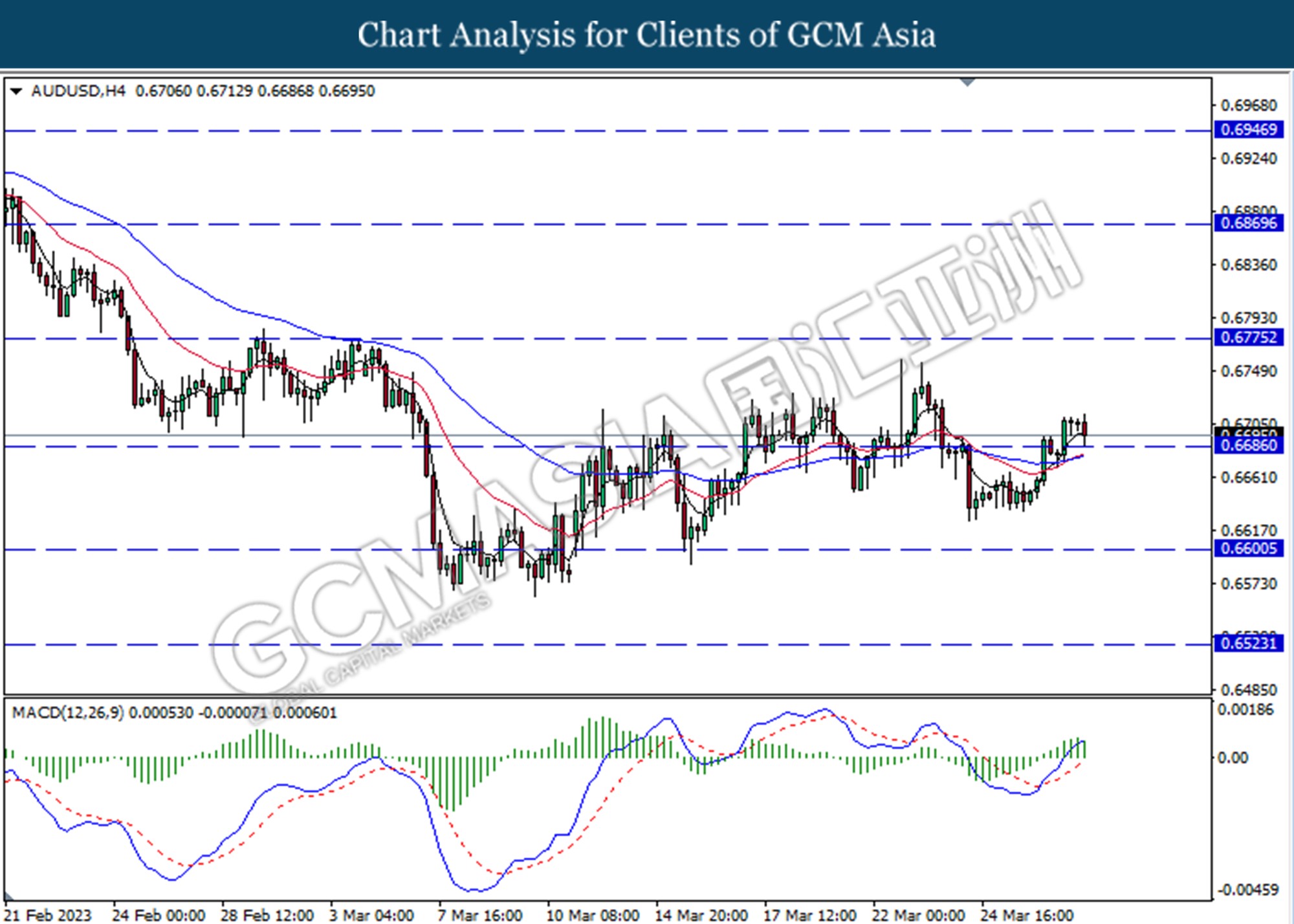Viewport: 1294px width, 924px height.
Task: Click the 0.69240 price scale value
Action: pyautogui.click(x=1249, y=159)
